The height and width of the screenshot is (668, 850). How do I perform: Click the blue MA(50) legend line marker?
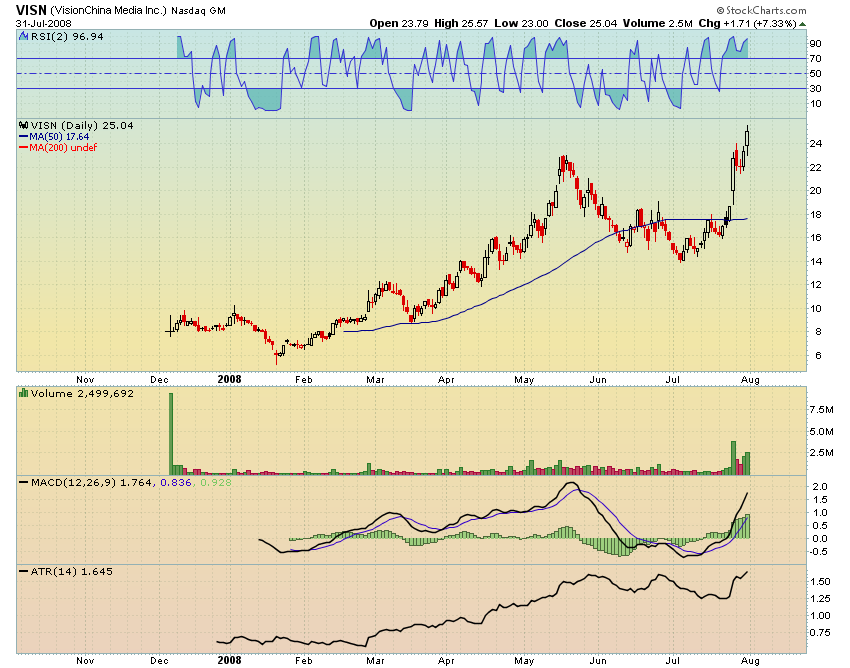(x=23, y=137)
